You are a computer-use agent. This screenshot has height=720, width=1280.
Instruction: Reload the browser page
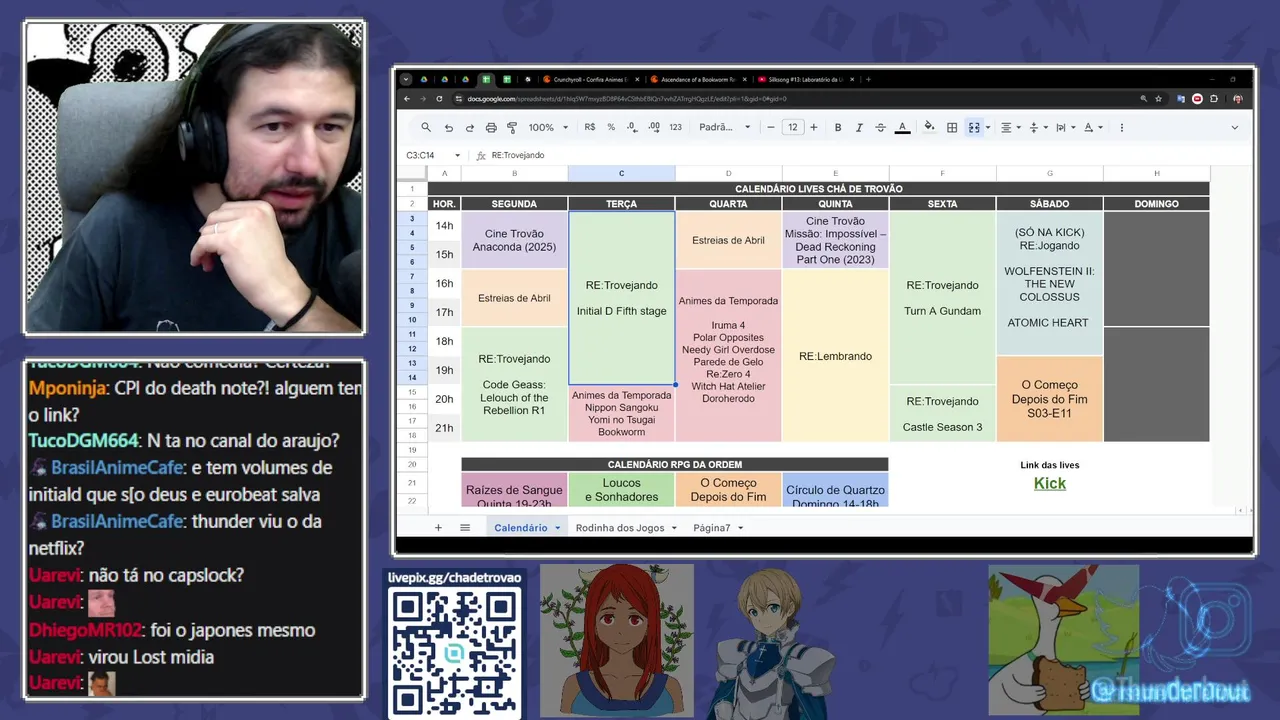[x=438, y=99]
